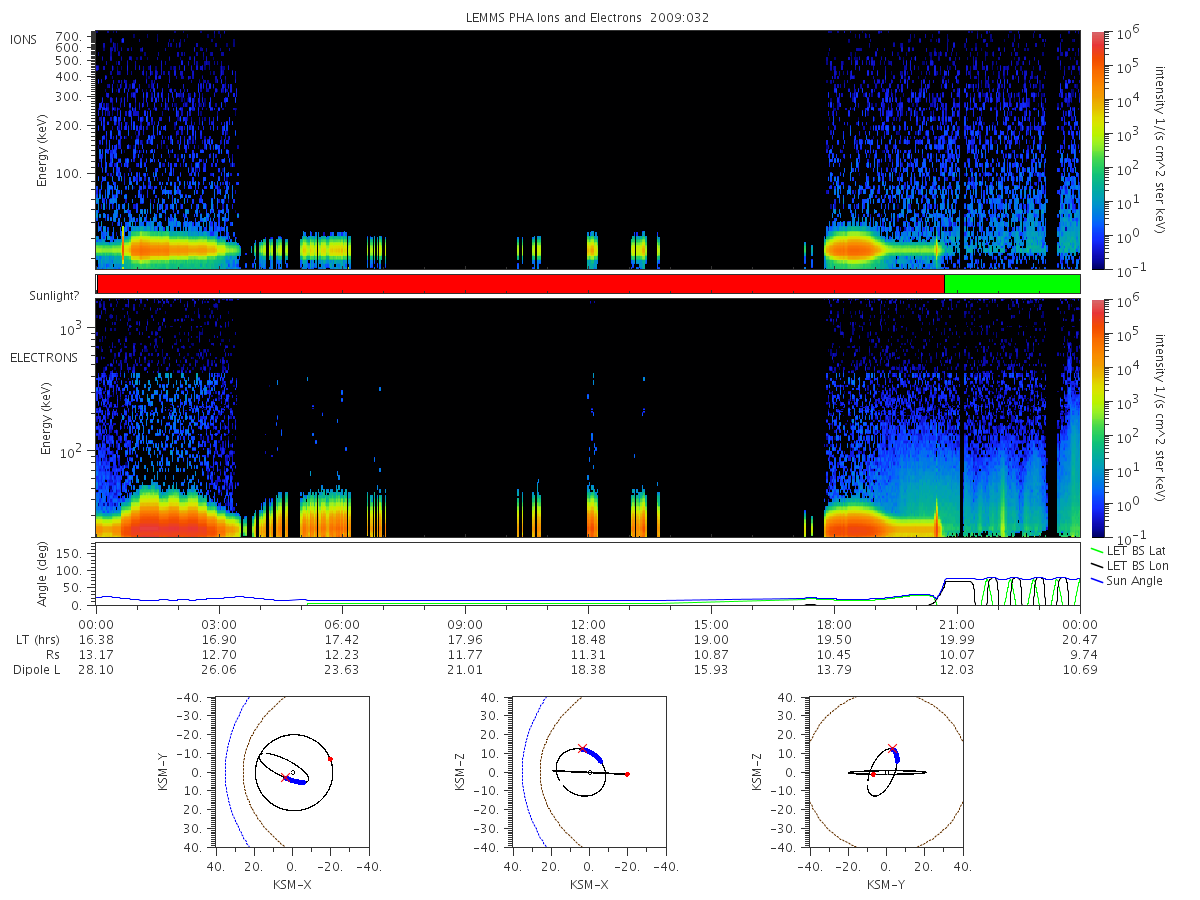Click the red X marker in the middle KSM-X/KSM-Z plot
The width and height of the screenshot is (1200, 900).
582,748
